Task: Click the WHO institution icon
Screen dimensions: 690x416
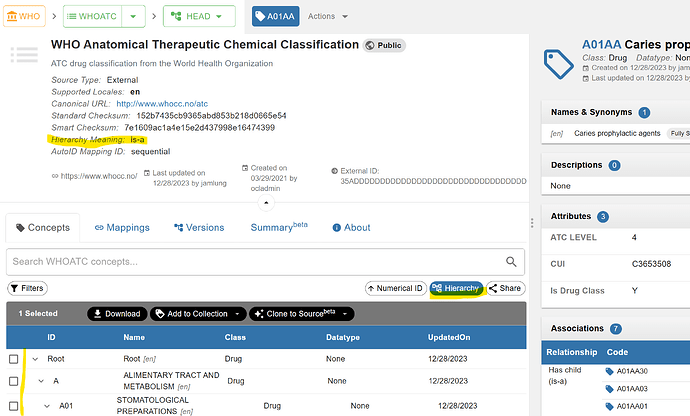Action: pos(12,16)
